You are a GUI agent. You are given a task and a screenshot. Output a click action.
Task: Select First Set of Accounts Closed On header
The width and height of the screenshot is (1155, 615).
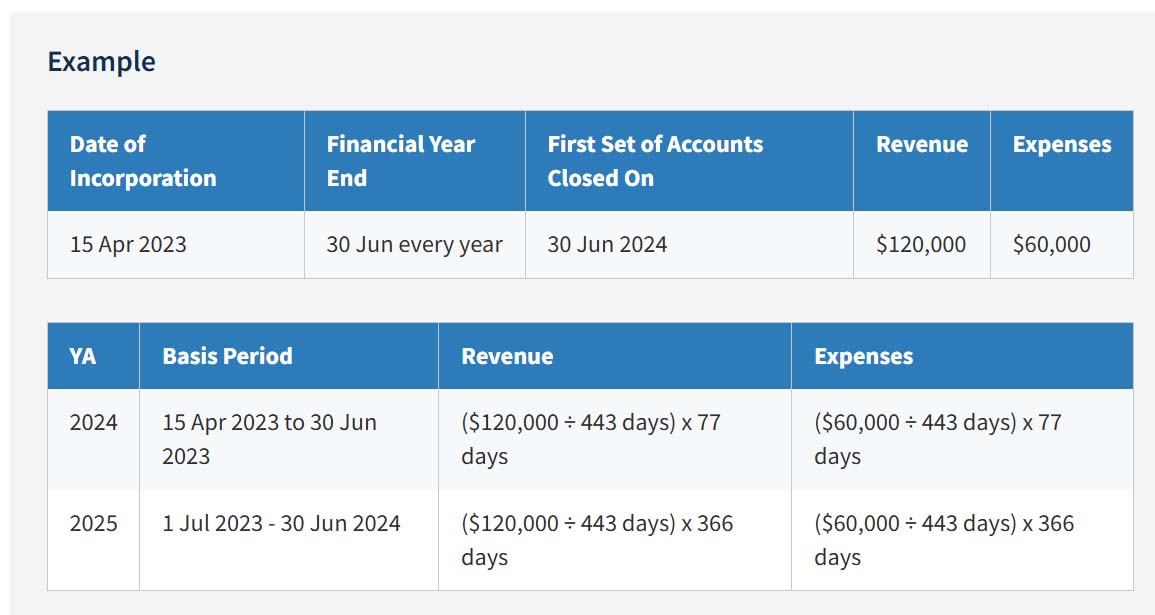point(689,161)
